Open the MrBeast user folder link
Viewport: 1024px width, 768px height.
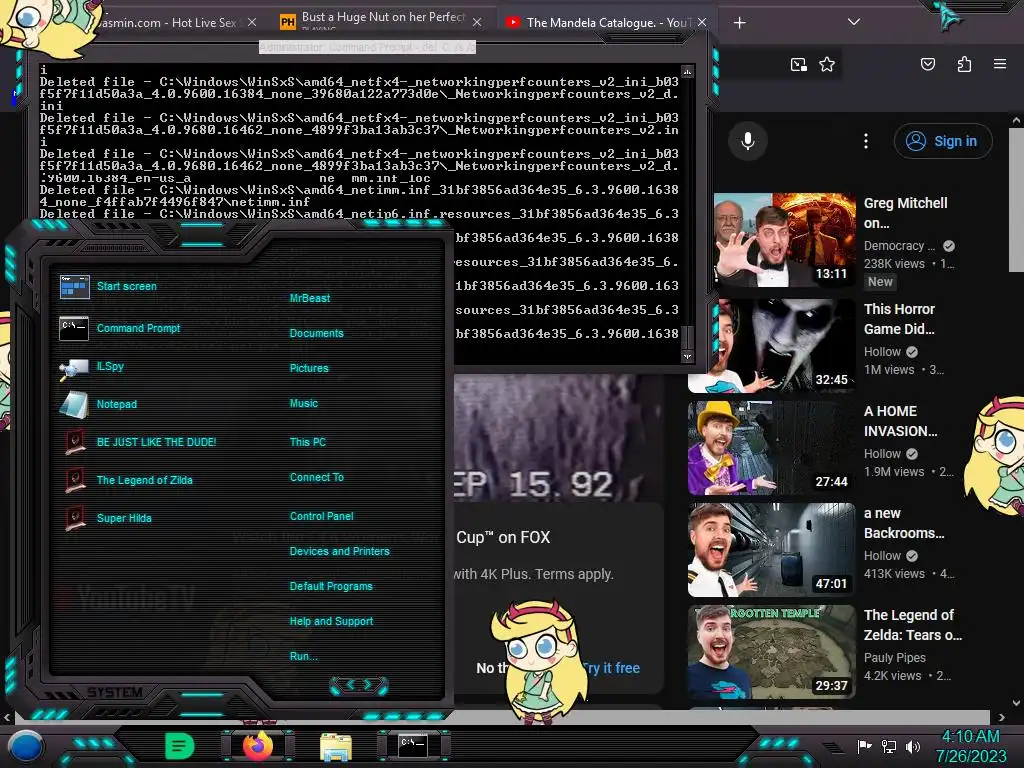(310, 298)
